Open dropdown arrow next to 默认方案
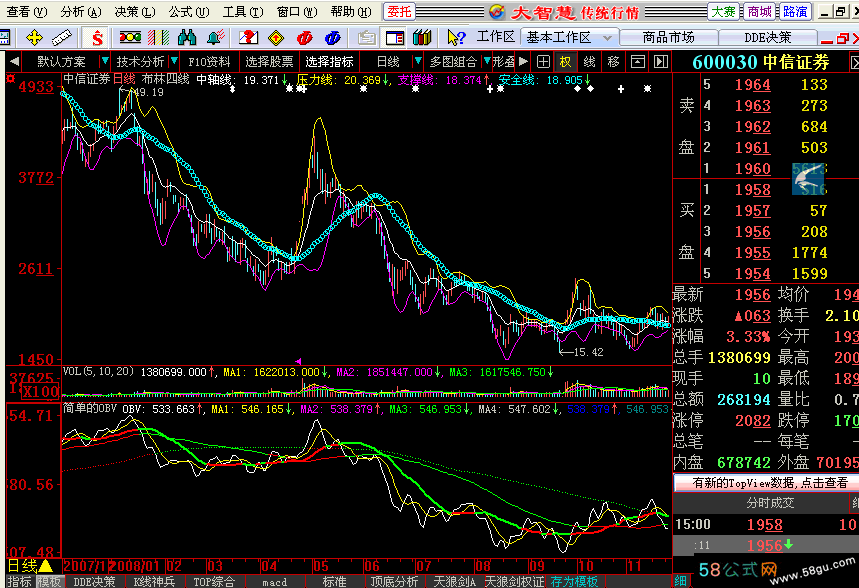 (x=105, y=61)
